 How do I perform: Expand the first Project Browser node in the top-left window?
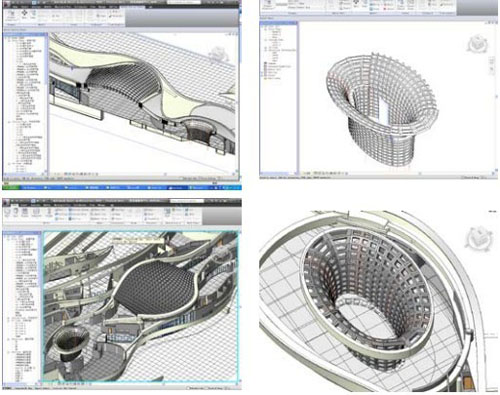pyautogui.click(x=7, y=38)
